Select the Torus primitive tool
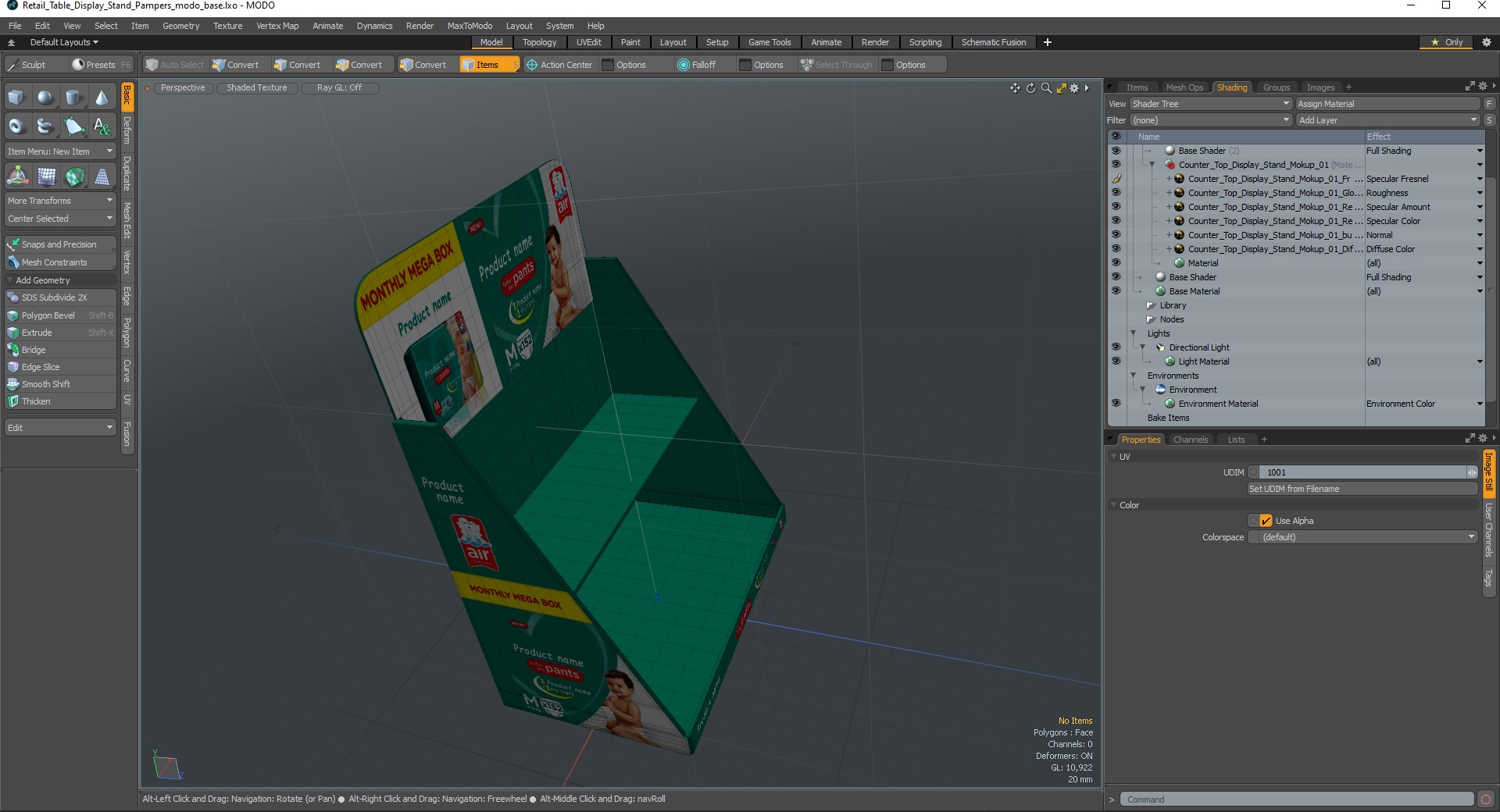1500x812 pixels. coord(16,126)
